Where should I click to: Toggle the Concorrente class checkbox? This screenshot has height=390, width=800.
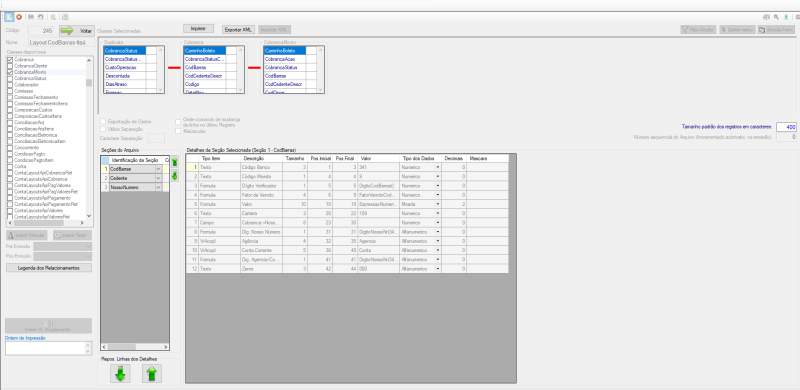[x=10, y=148]
